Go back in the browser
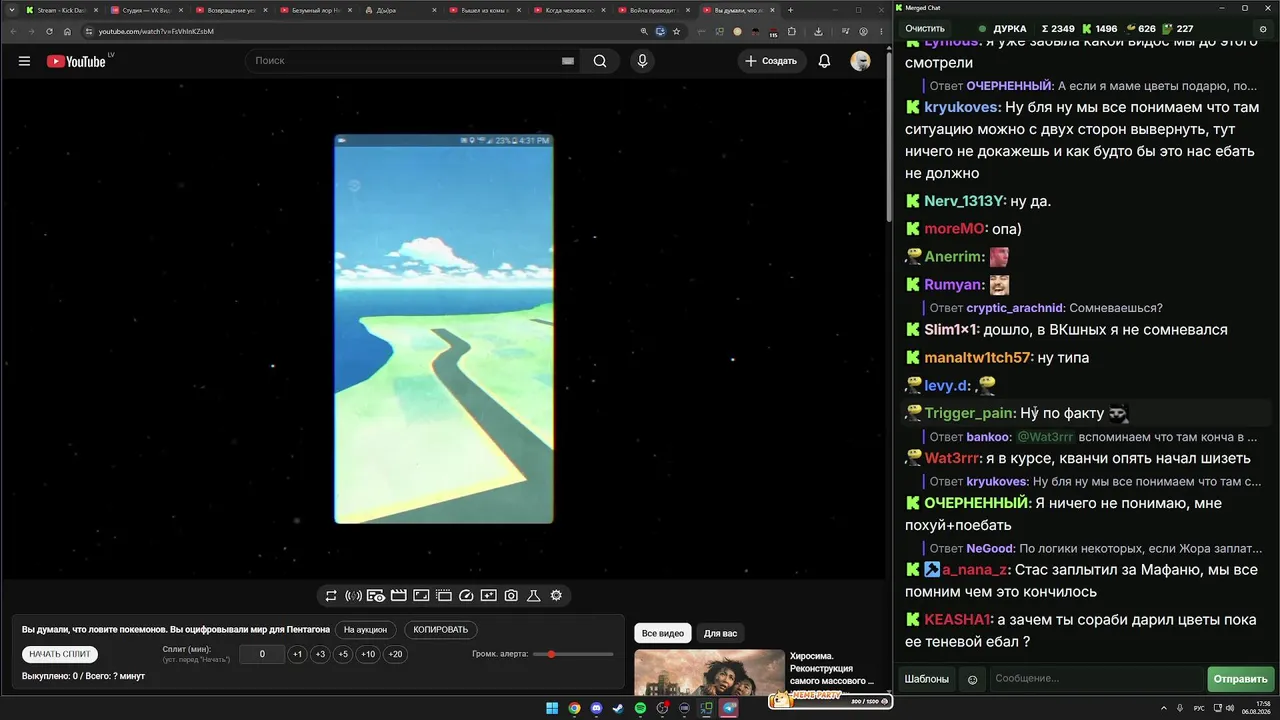 pos(13,31)
